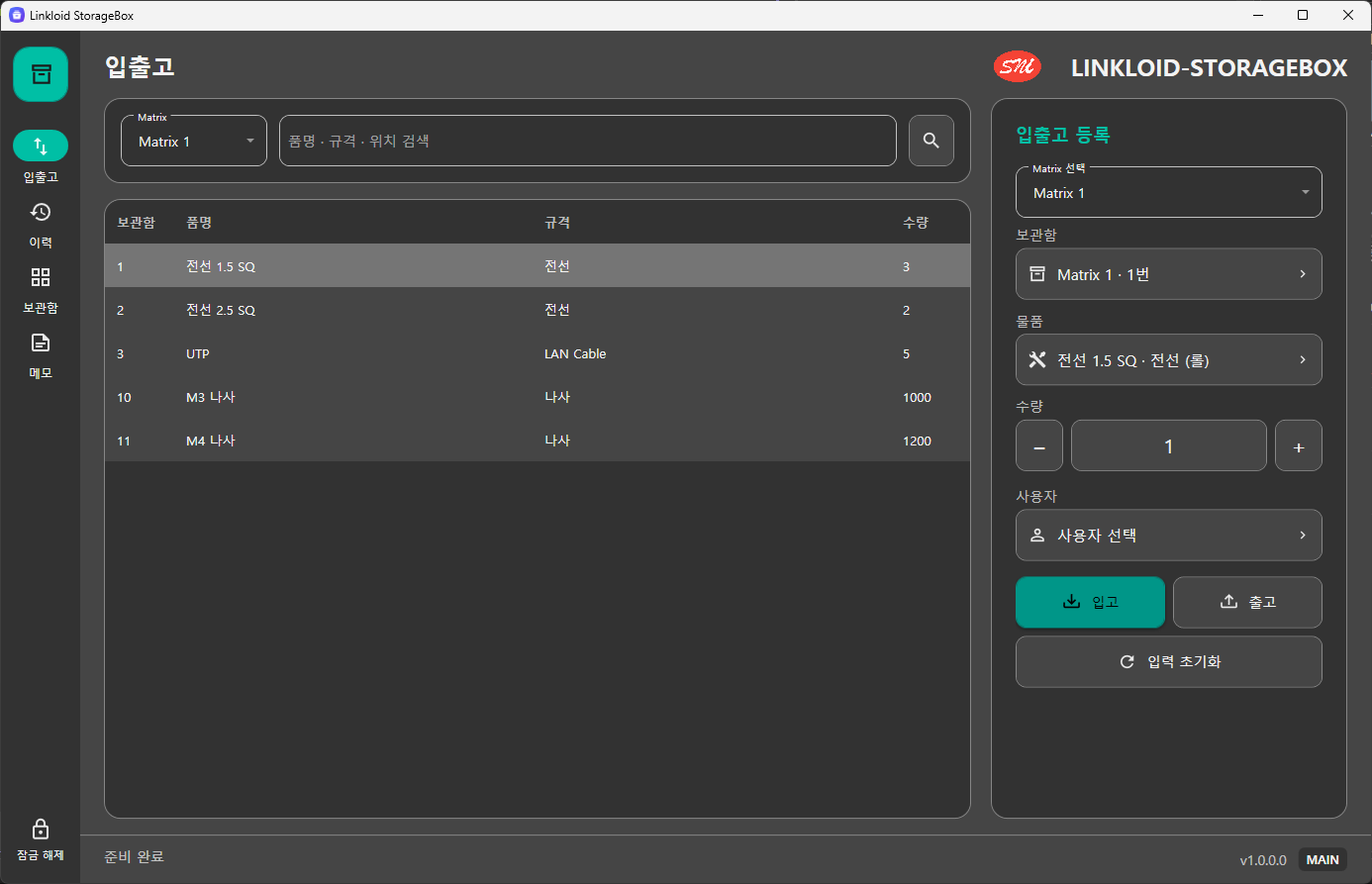Click the quantity value field
The image size is (1372, 884).
1169,445
